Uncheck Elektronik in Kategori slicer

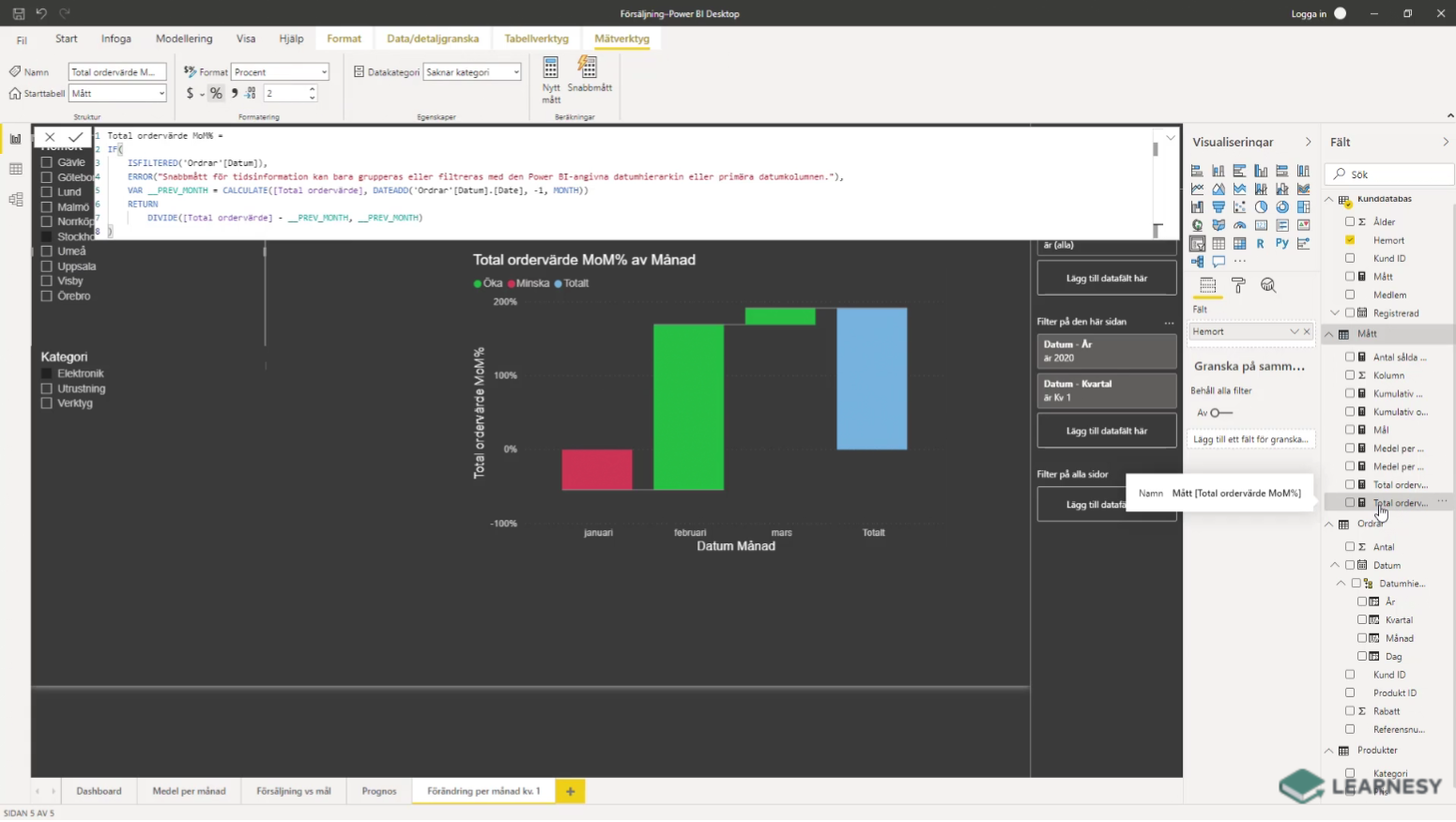point(46,373)
